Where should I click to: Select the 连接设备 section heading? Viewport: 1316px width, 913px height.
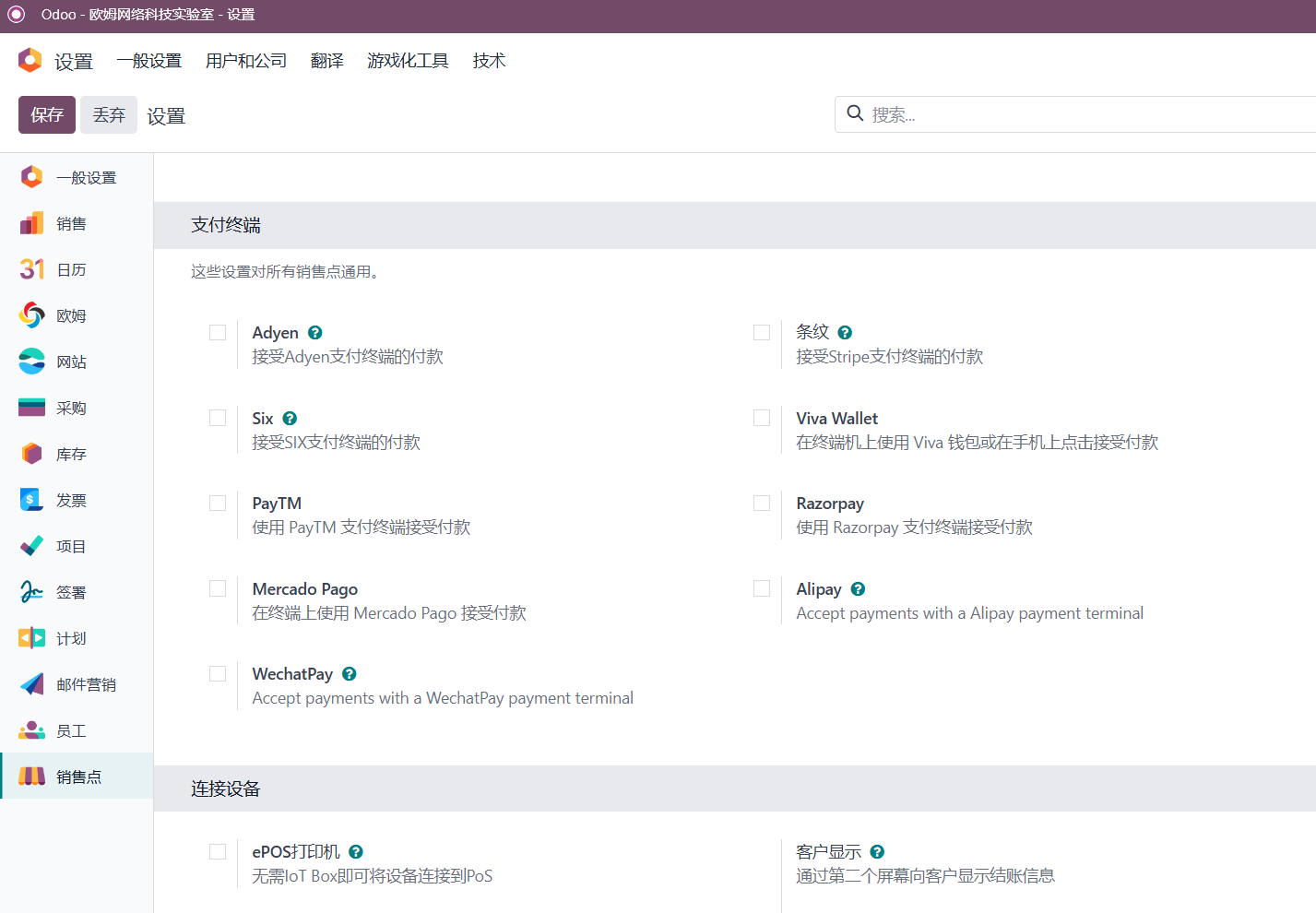click(x=226, y=788)
